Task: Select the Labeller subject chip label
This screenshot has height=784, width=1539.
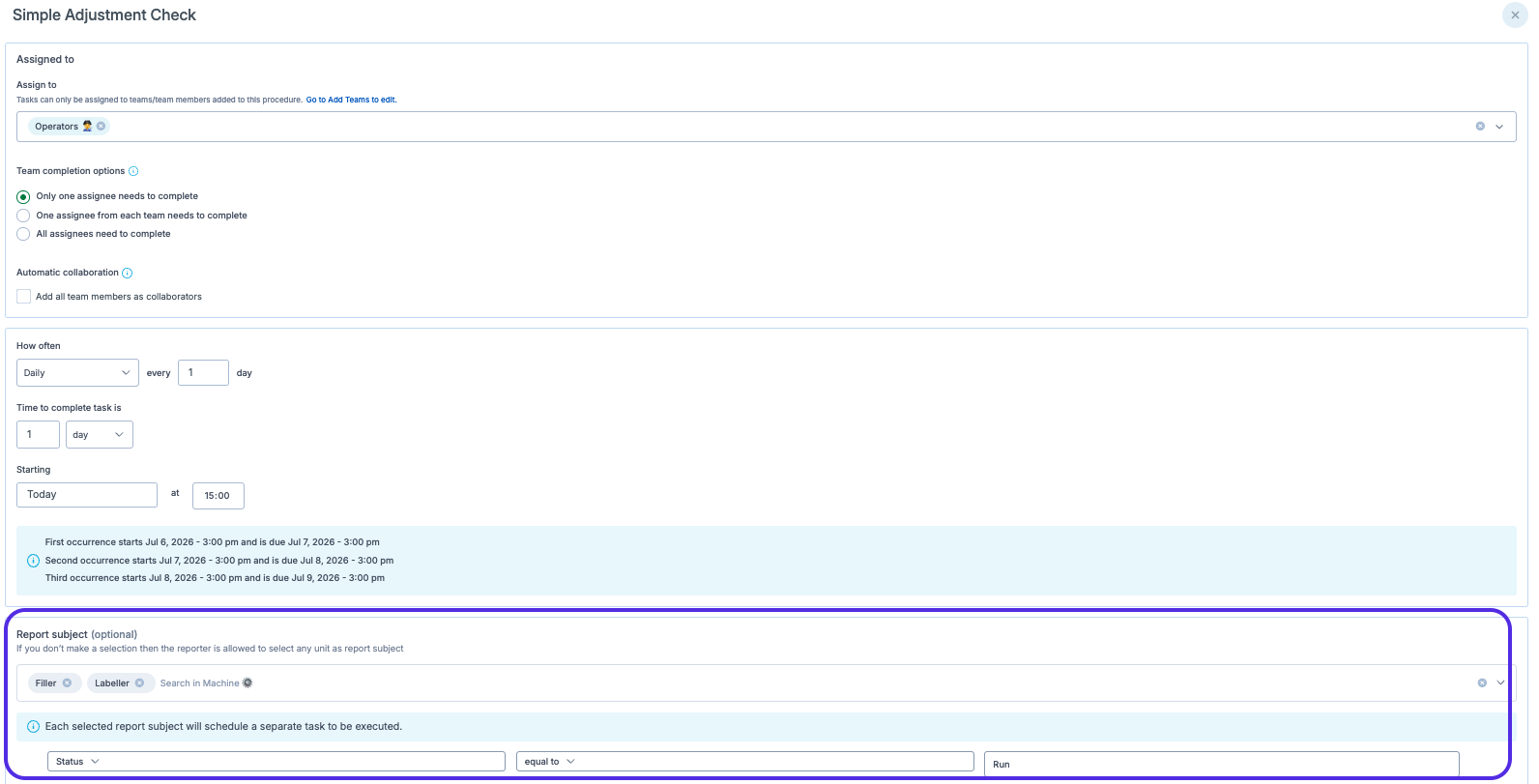Action: (112, 683)
